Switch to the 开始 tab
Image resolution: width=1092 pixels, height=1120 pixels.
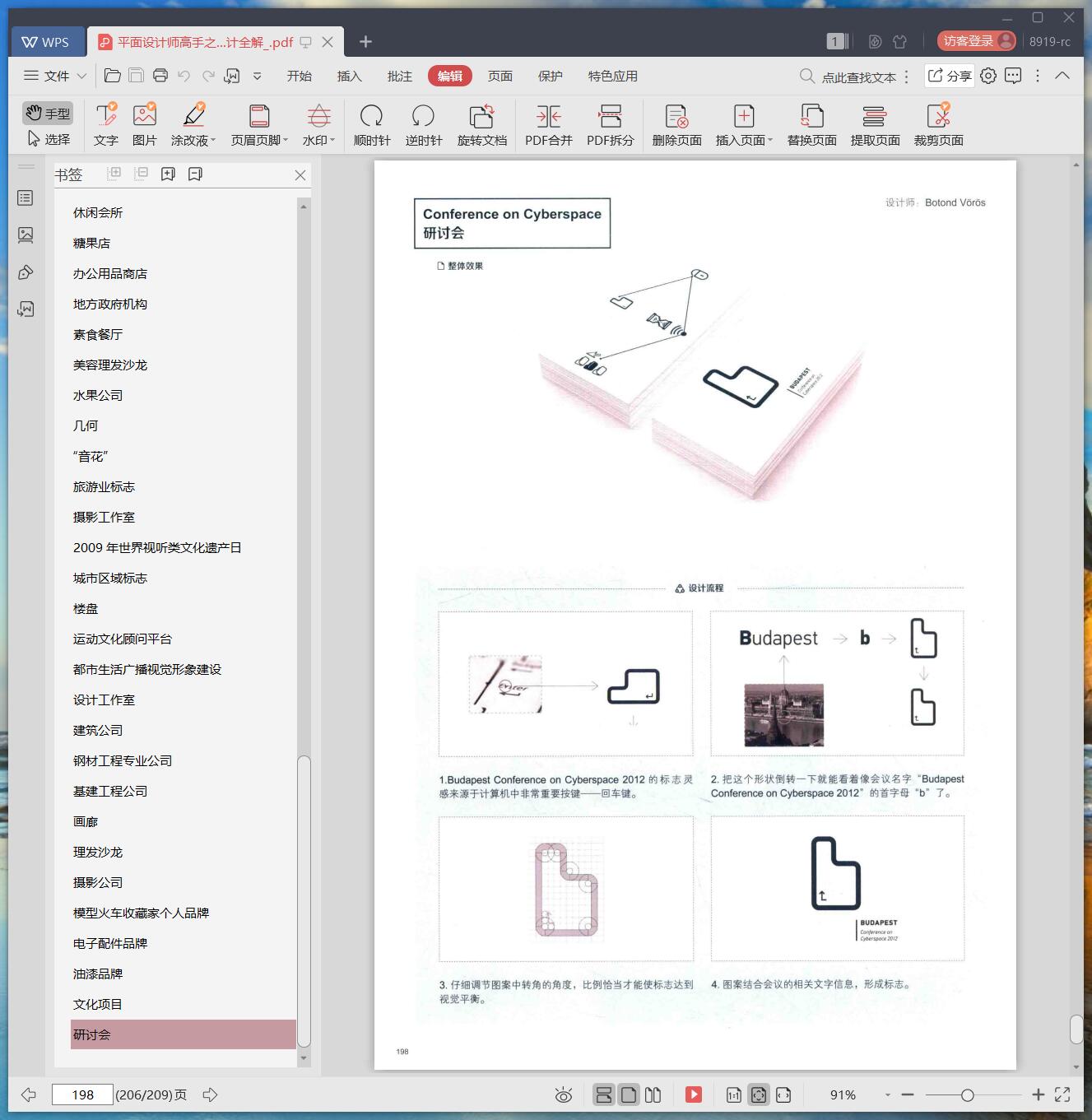299,76
